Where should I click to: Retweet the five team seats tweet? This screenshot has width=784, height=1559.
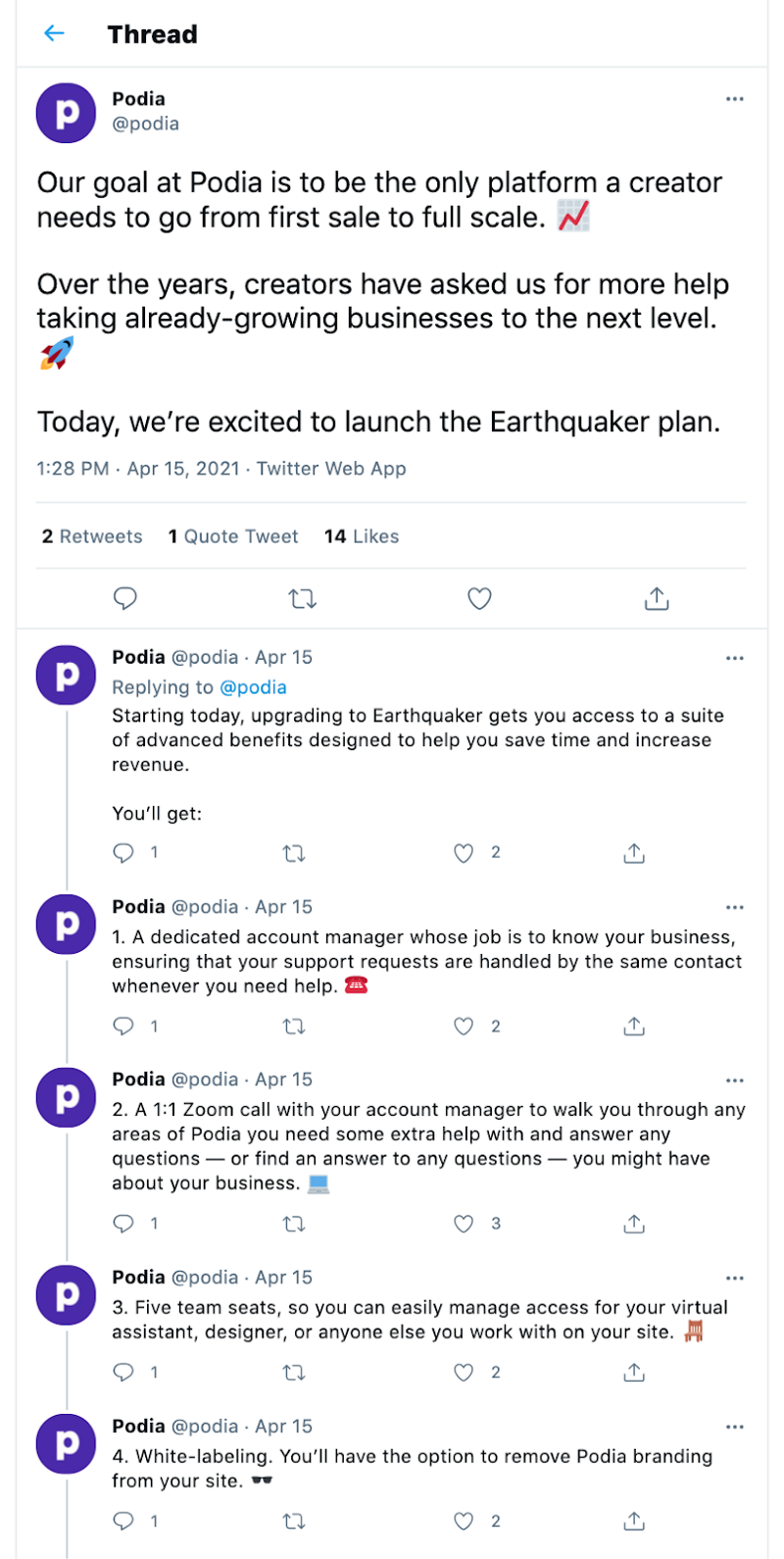click(x=293, y=1373)
